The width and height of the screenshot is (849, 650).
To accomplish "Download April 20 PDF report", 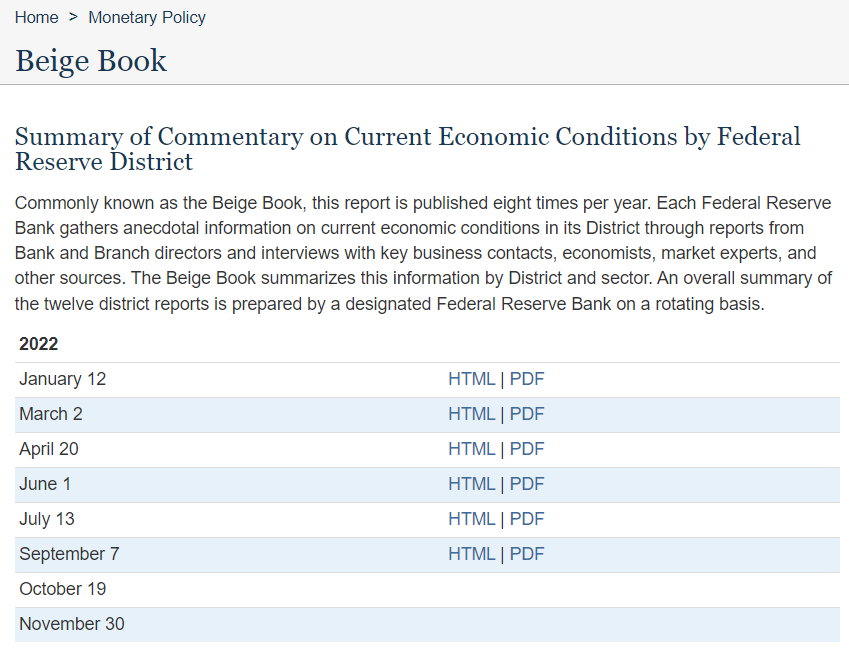I will tap(527, 449).
